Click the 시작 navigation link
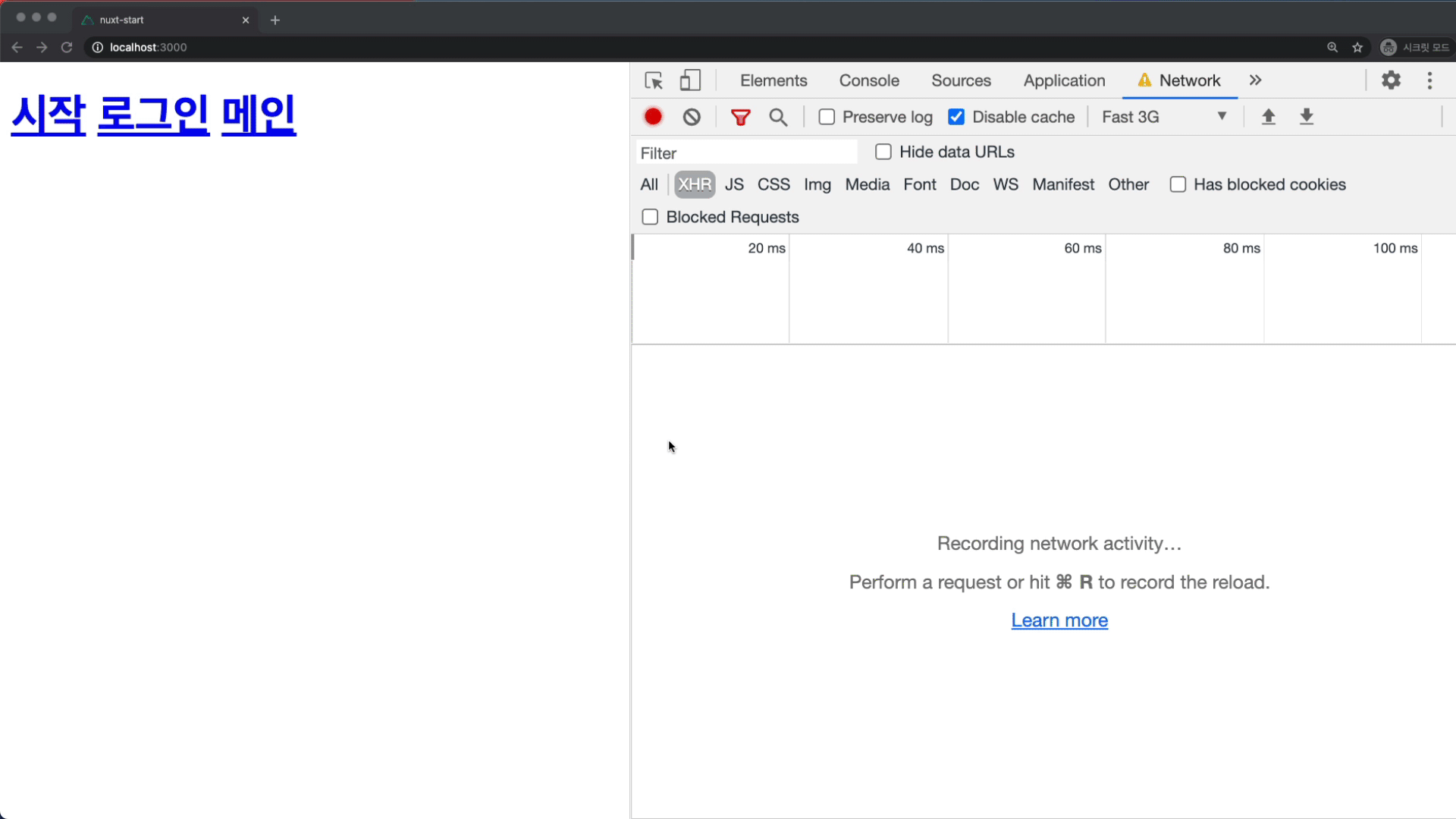The image size is (1456, 819). click(48, 112)
